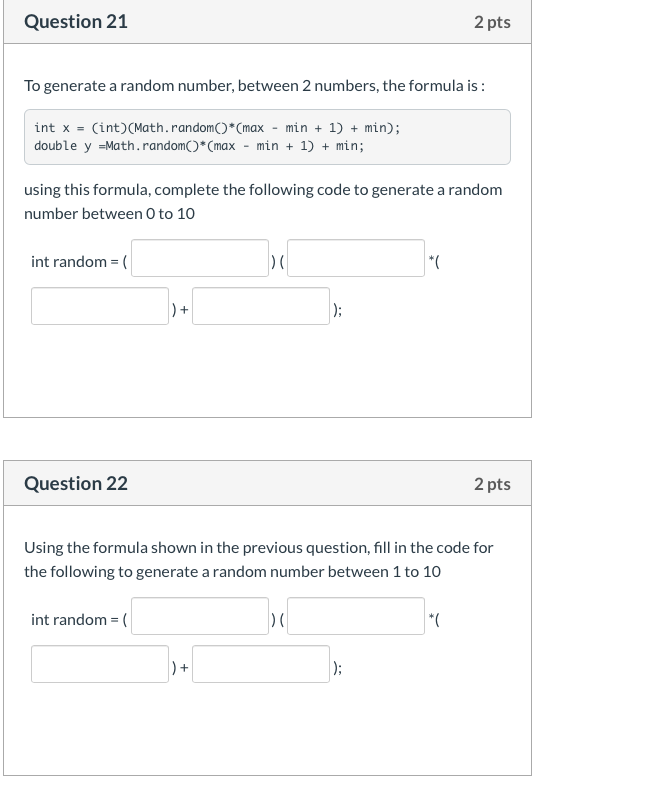This screenshot has height=805, width=665.
Task: Click the first blank in Question 21
Action: 198,258
